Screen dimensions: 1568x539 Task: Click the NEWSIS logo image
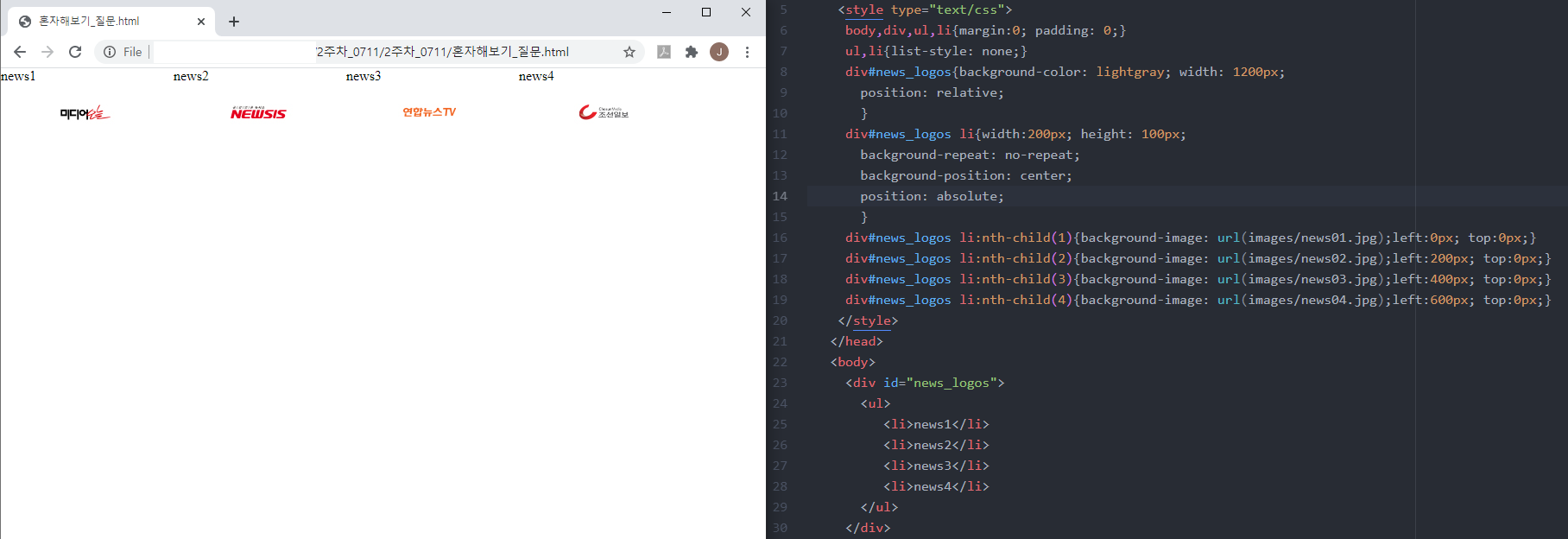pos(258,113)
